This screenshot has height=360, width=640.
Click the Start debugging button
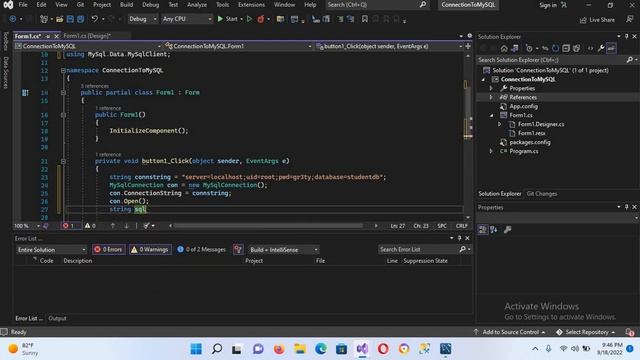(x=227, y=19)
